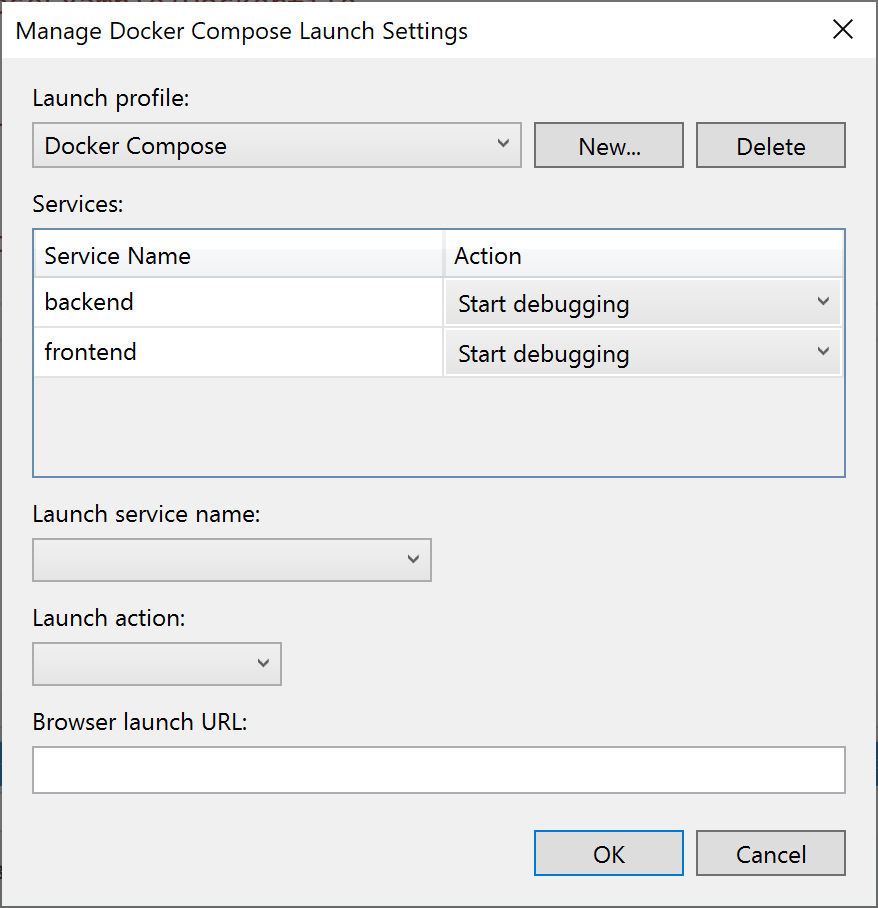This screenshot has height=908, width=878.
Task: Close the Manage Docker Compose dialog
Action: (843, 29)
